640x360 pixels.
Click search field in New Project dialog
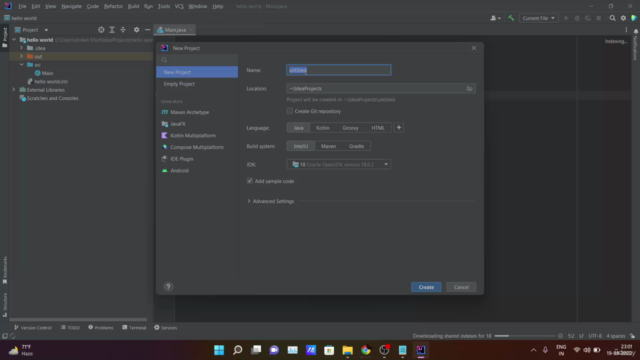197,60
